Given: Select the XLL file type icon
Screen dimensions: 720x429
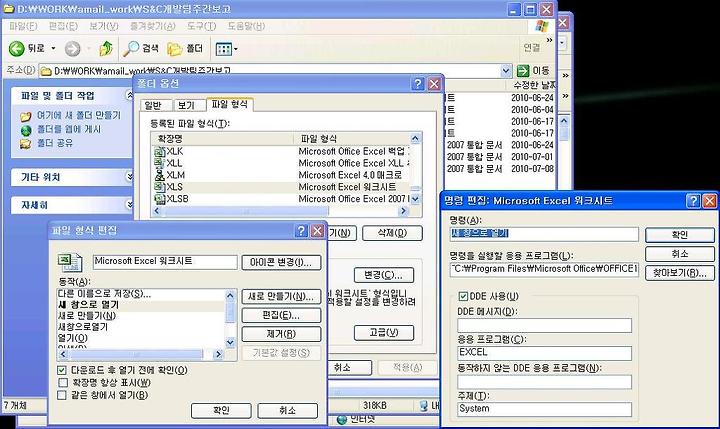Looking at the screenshot, I should pos(159,163).
